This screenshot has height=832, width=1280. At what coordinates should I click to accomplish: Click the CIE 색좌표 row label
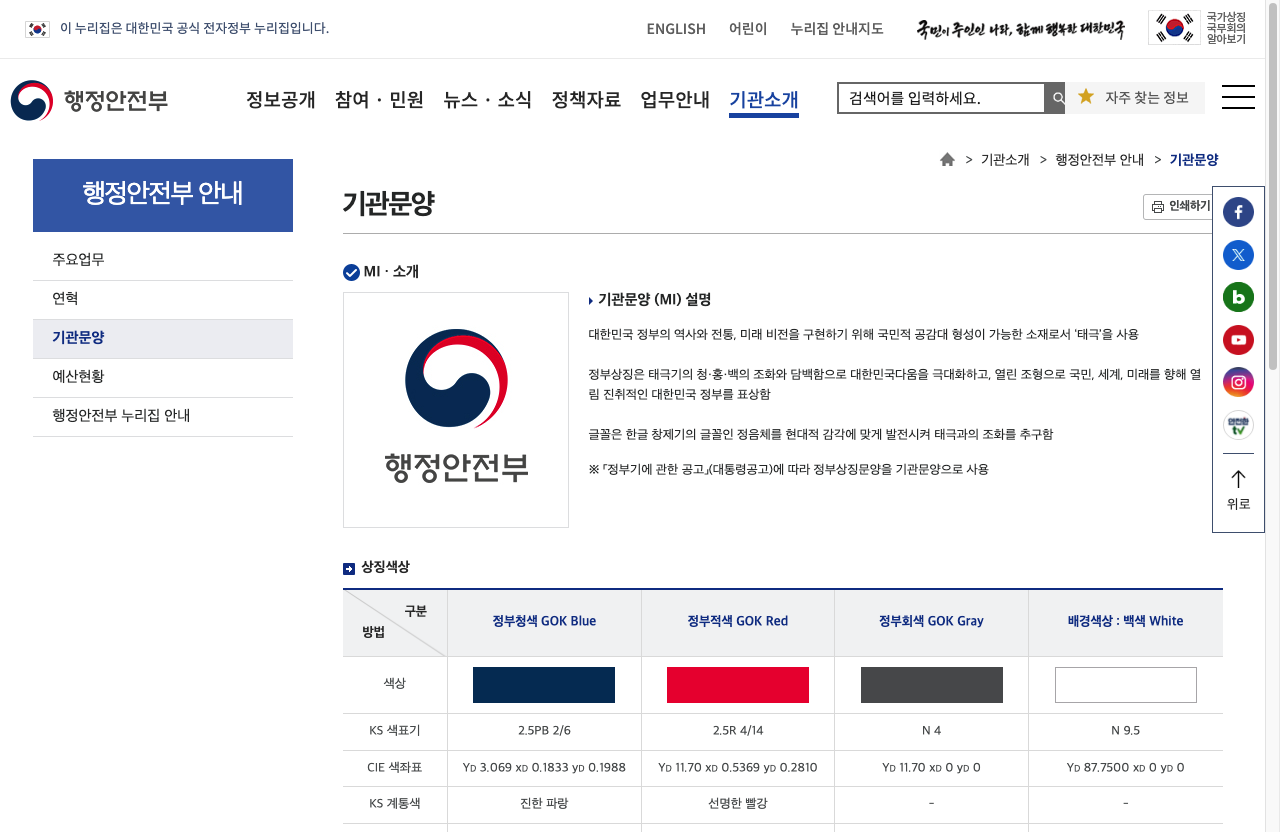coord(395,767)
